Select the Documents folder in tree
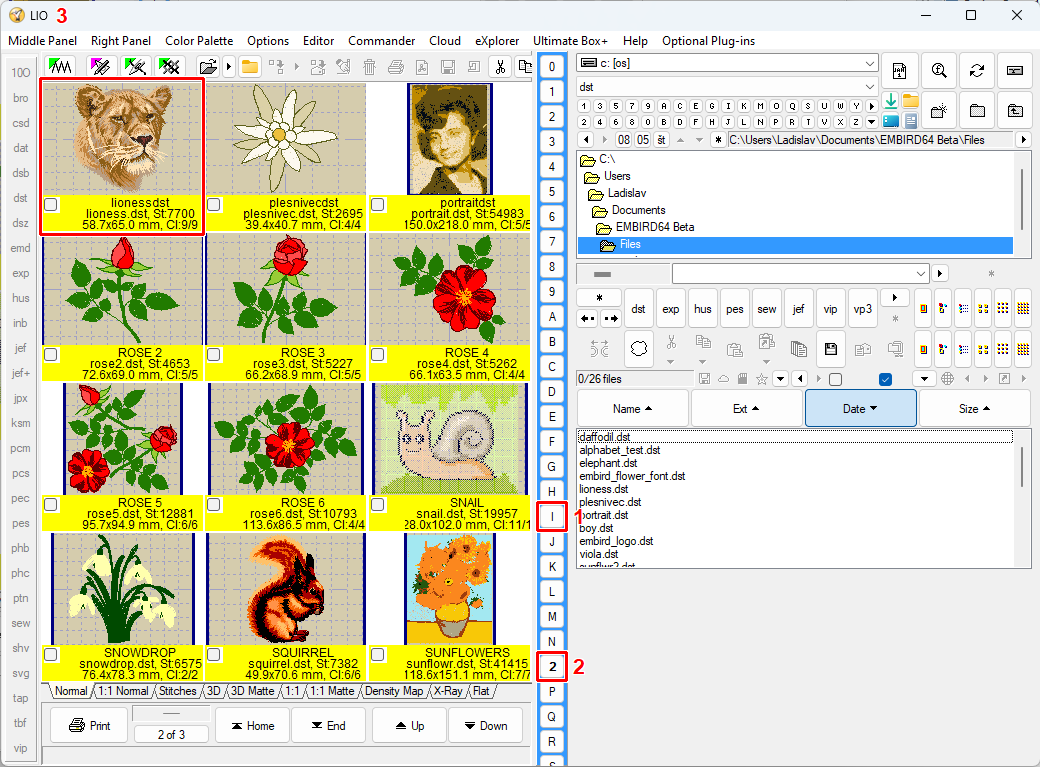This screenshot has height=767, width=1040. [638, 210]
